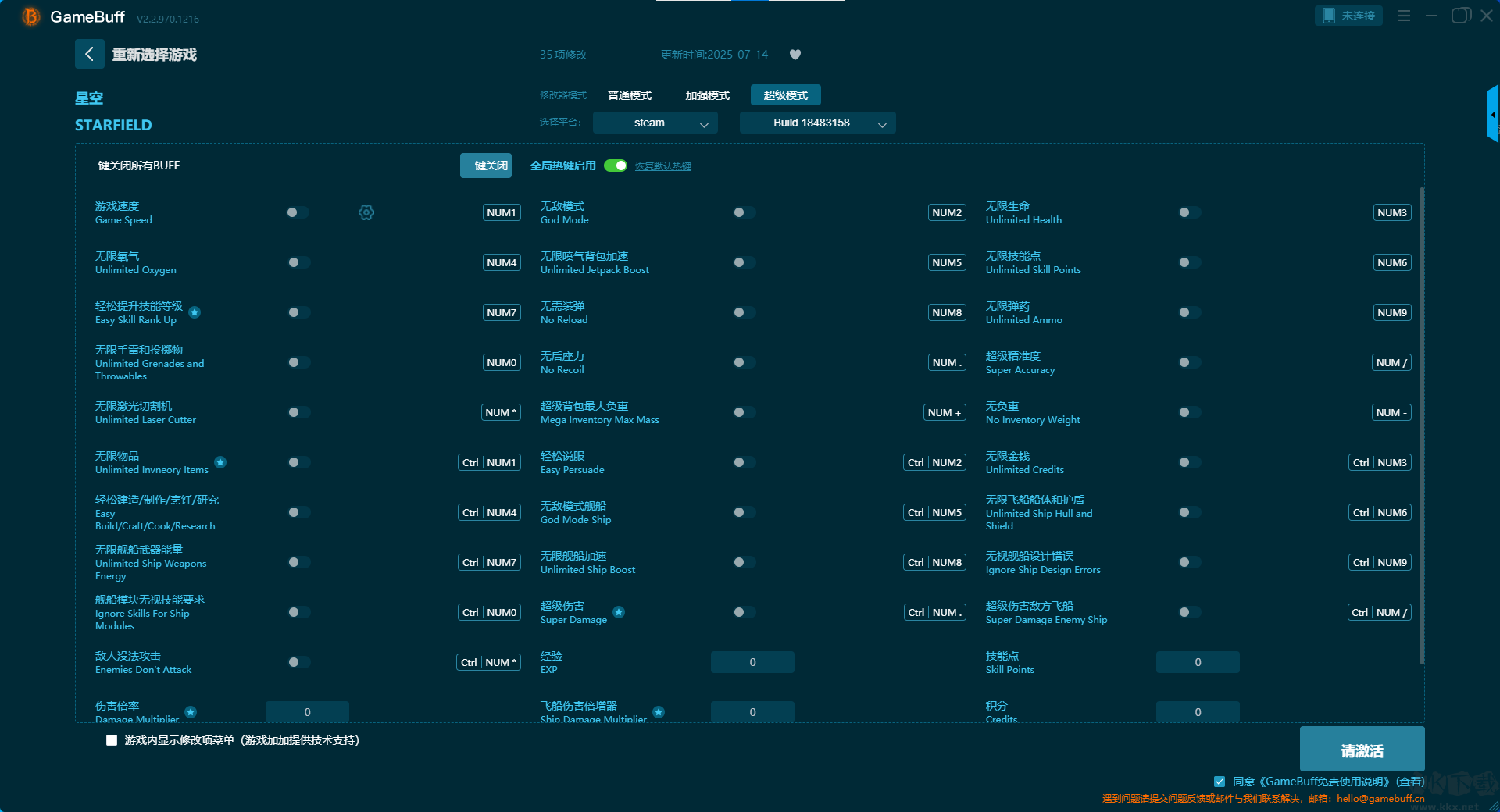Expand the Build 18483158 version dropdown
The width and height of the screenshot is (1500, 812).
coord(817,123)
